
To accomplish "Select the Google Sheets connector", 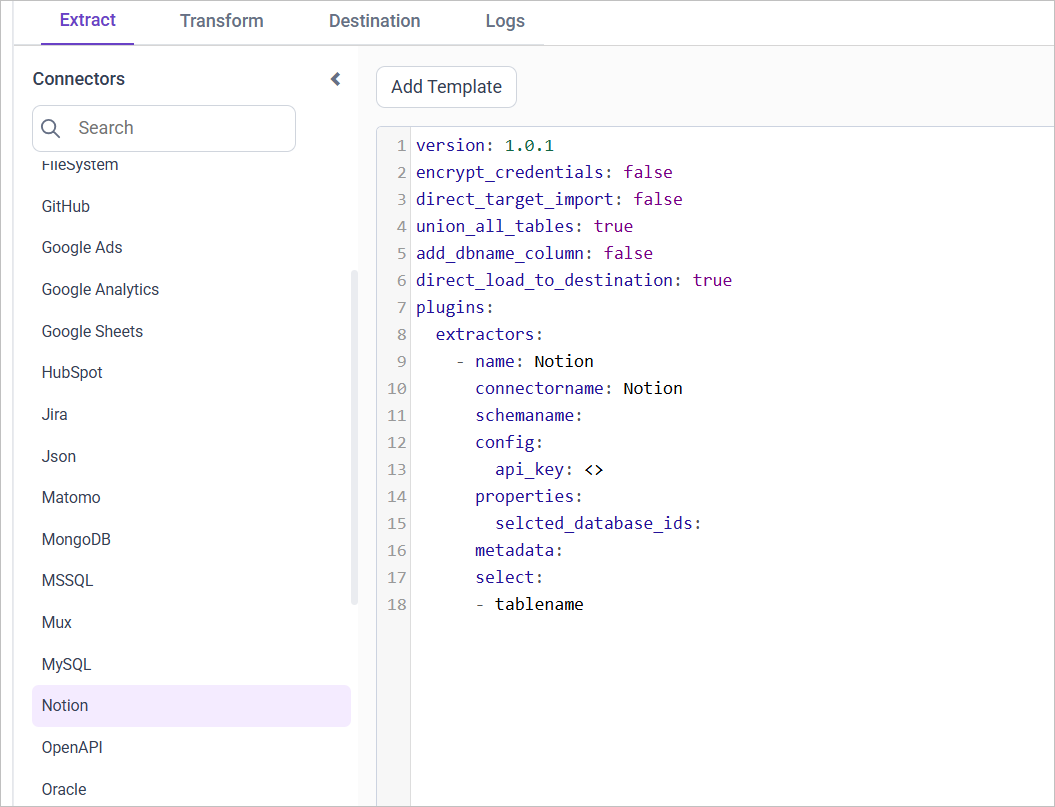I will pos(92,331).
